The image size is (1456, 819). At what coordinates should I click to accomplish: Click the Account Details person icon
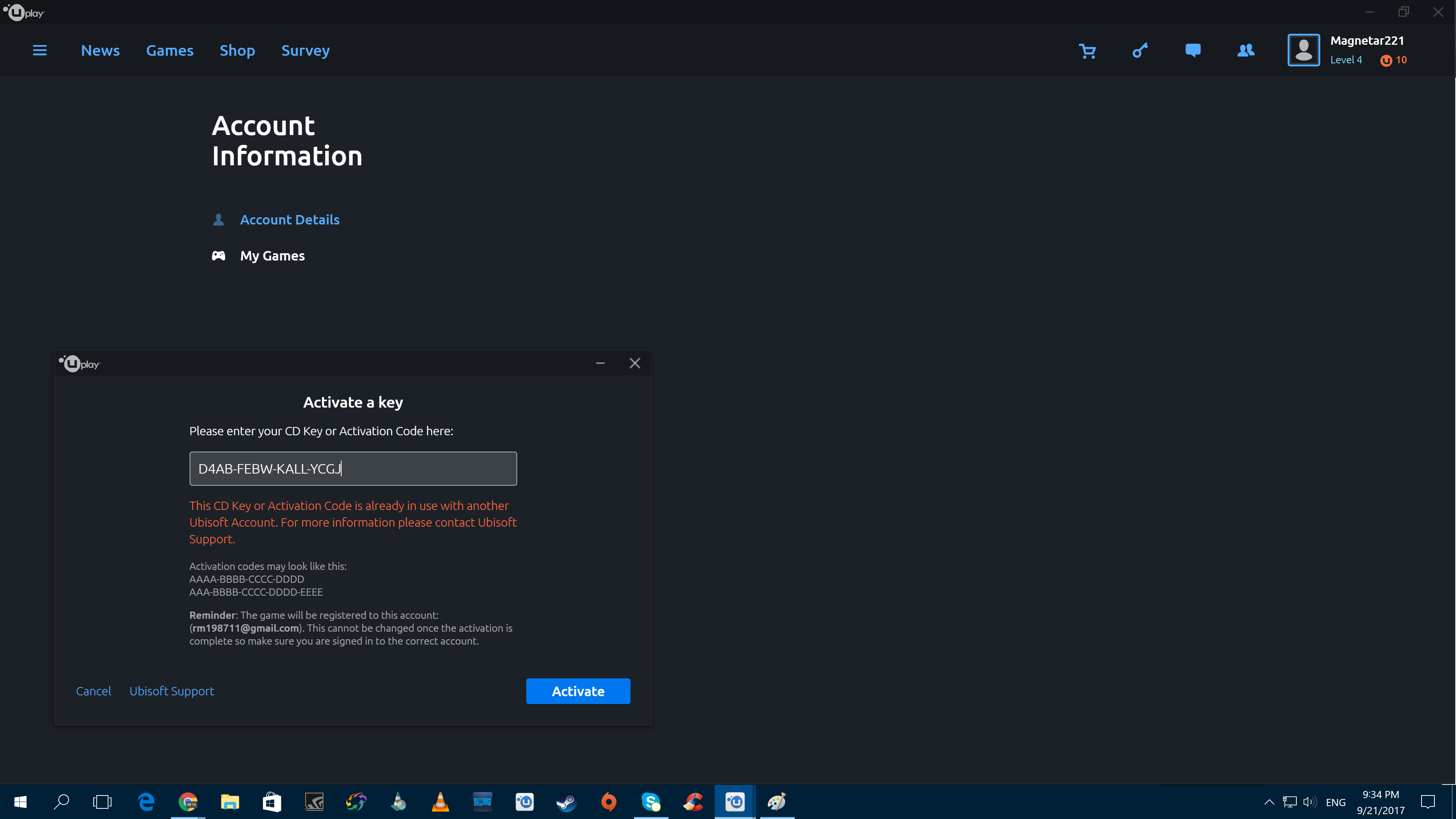(218, 219)
